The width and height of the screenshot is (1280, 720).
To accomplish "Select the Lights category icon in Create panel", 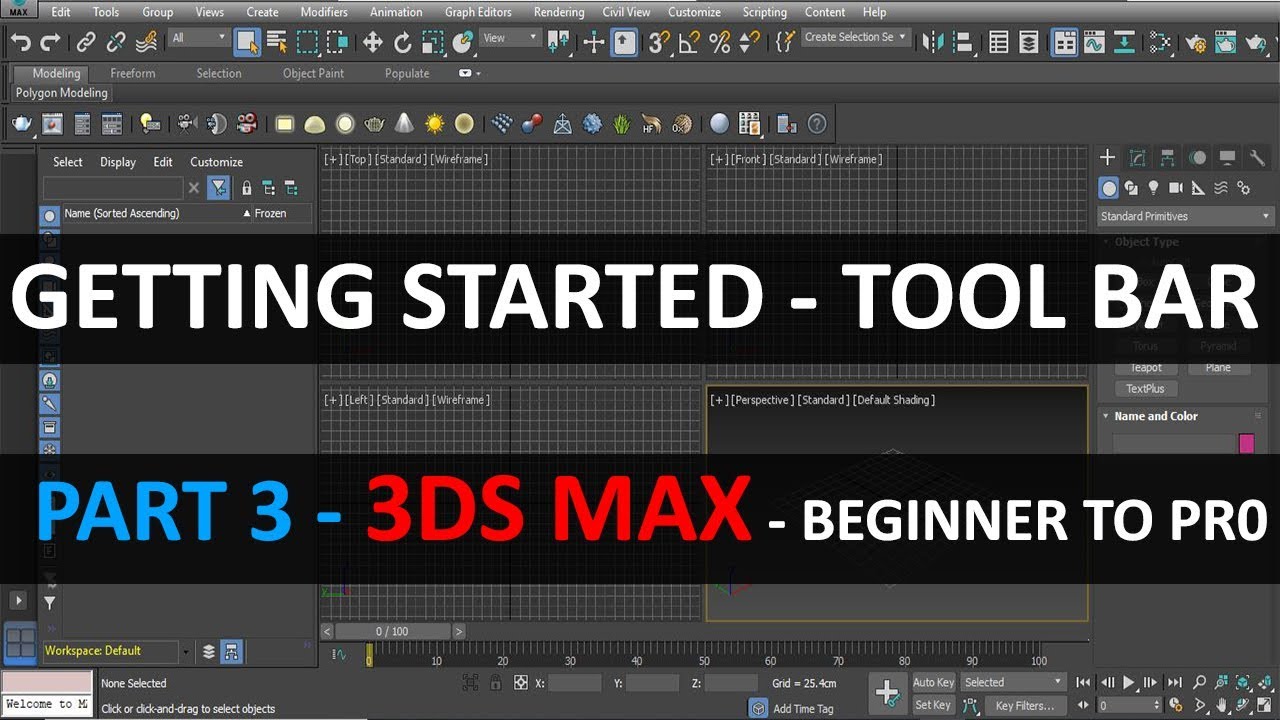I will 1153,188.
